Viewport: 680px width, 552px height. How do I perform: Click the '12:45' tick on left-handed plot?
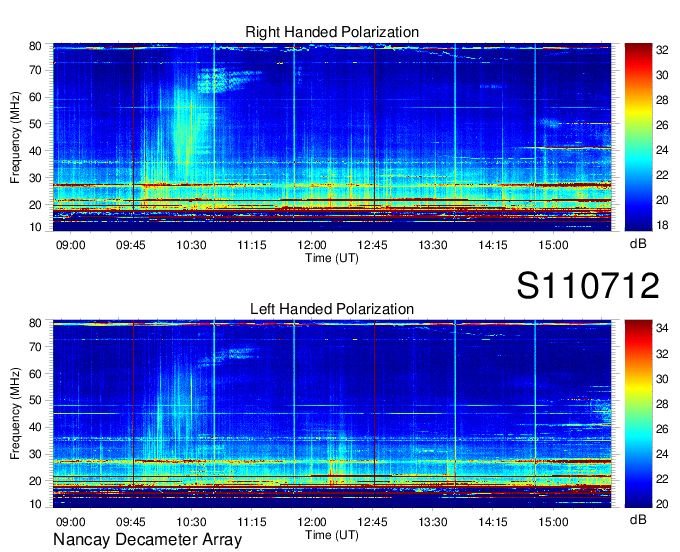pos(373,522)
